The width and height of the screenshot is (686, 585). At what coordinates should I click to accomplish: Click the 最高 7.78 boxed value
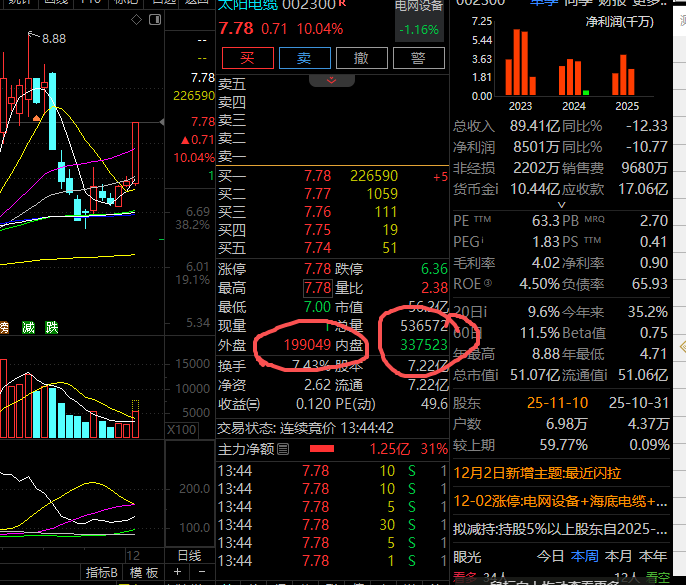pyautogui.click(x=318, y=288)
